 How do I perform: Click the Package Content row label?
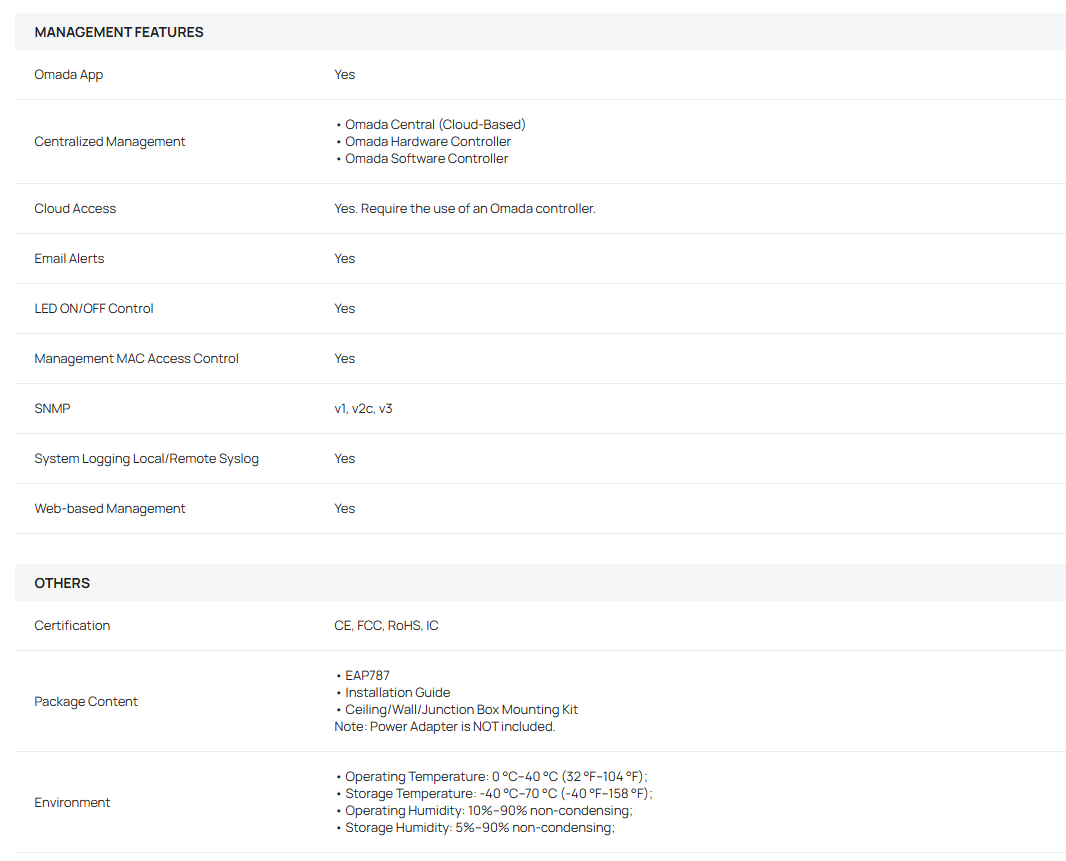click(86, 702)
